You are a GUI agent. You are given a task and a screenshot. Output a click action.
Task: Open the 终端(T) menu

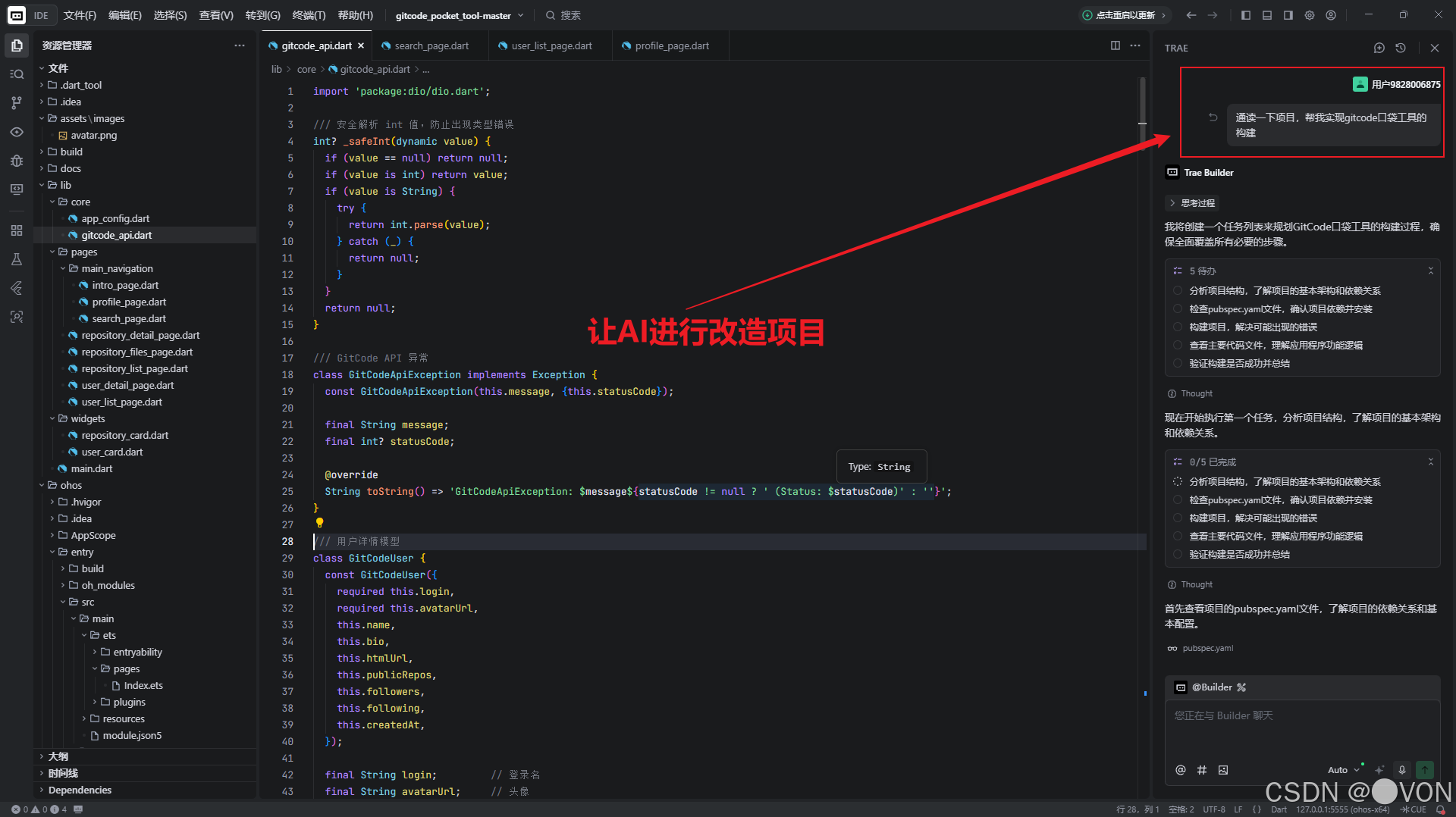tap(309, 15)
